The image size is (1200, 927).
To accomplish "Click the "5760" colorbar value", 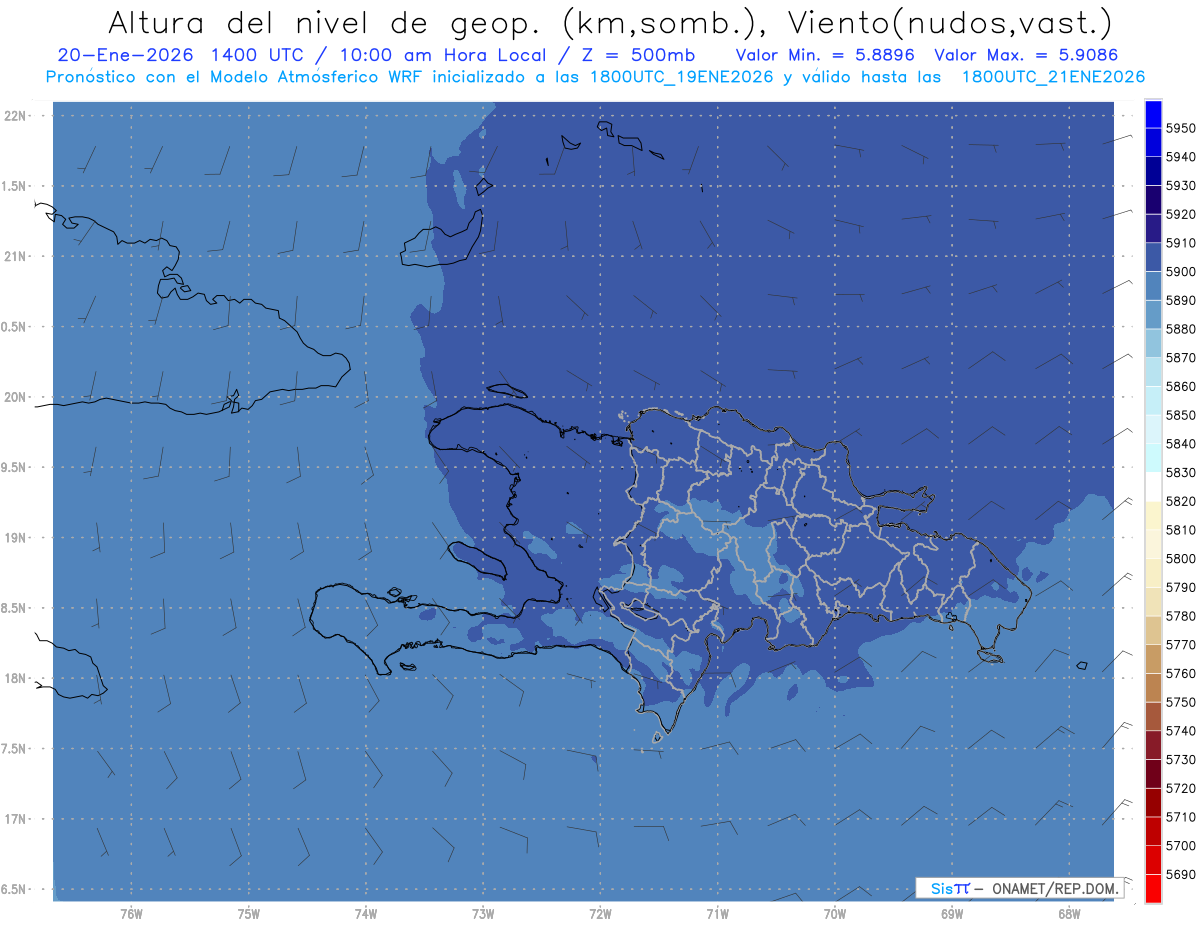I will pos(1180,673).
